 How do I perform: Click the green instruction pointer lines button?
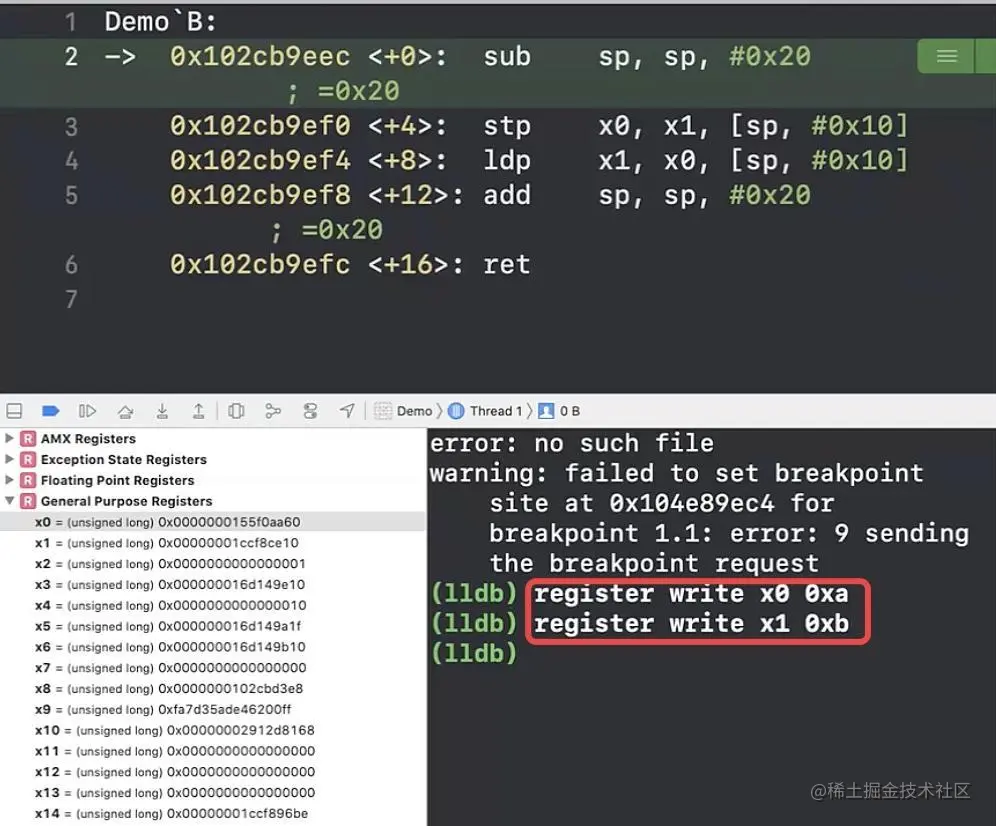point(946,57)
